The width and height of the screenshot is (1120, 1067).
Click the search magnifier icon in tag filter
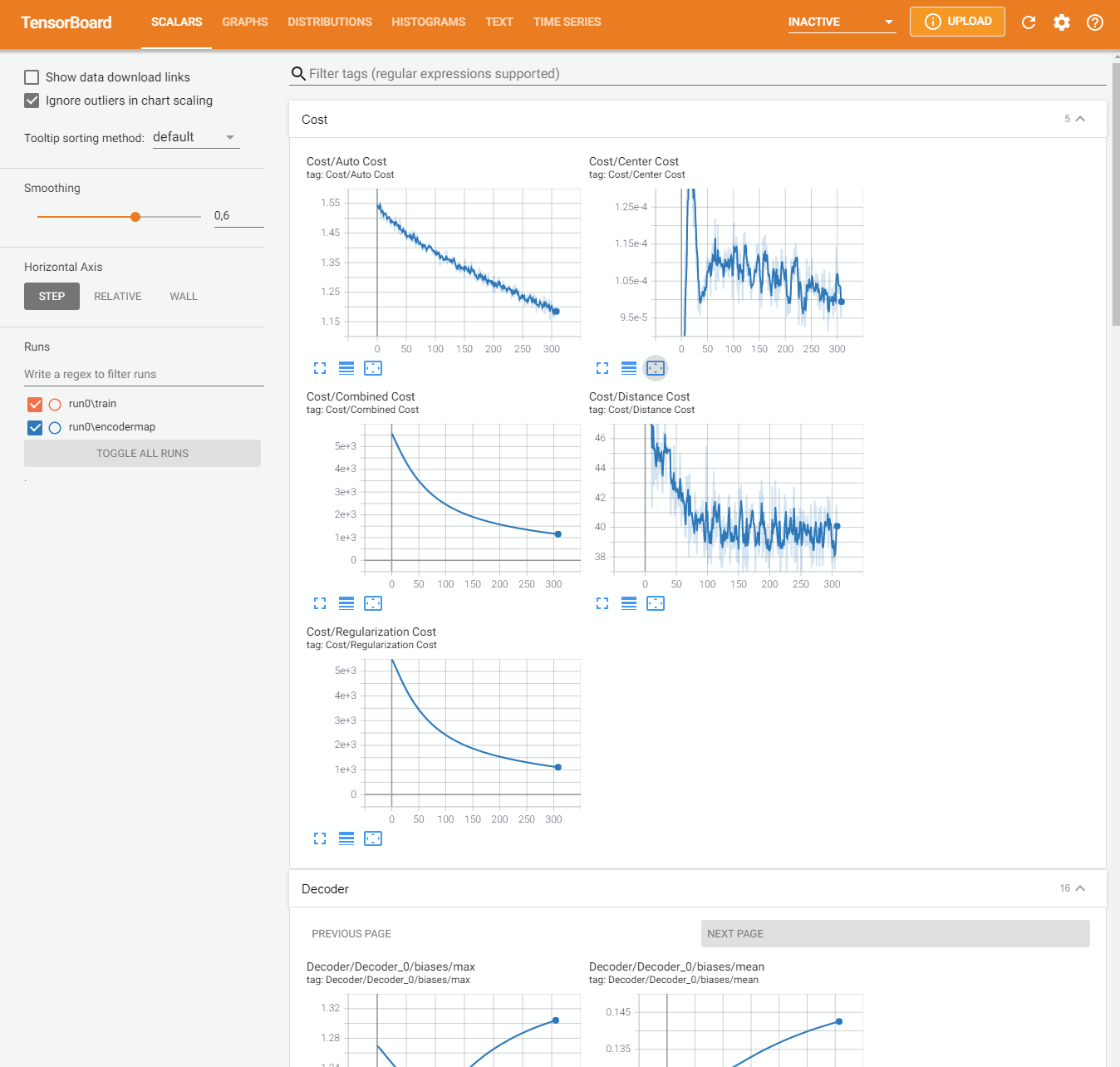click(298, 74)
